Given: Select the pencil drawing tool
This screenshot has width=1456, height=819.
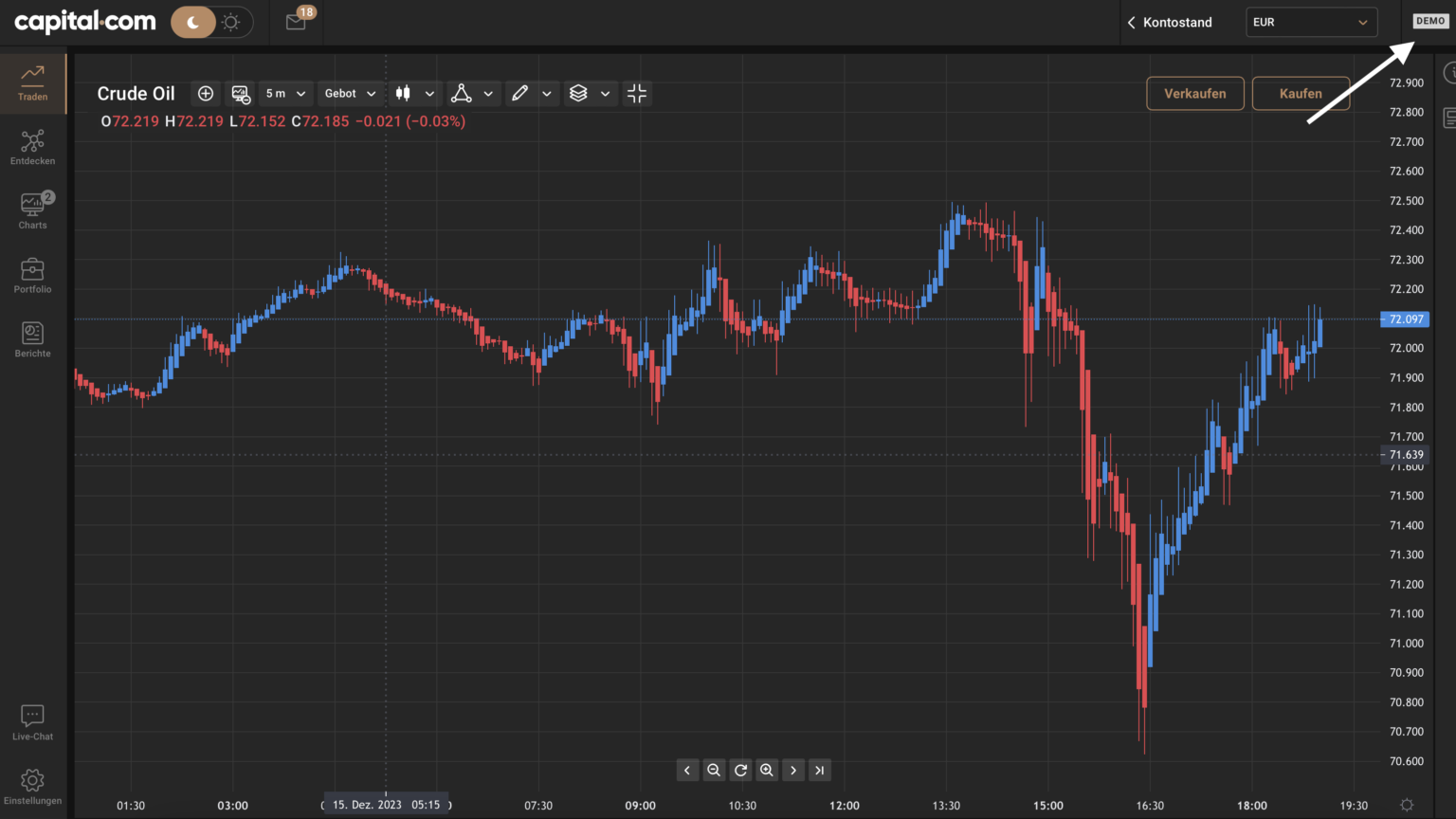Looking at the screenshot, I should pos(519,93).
